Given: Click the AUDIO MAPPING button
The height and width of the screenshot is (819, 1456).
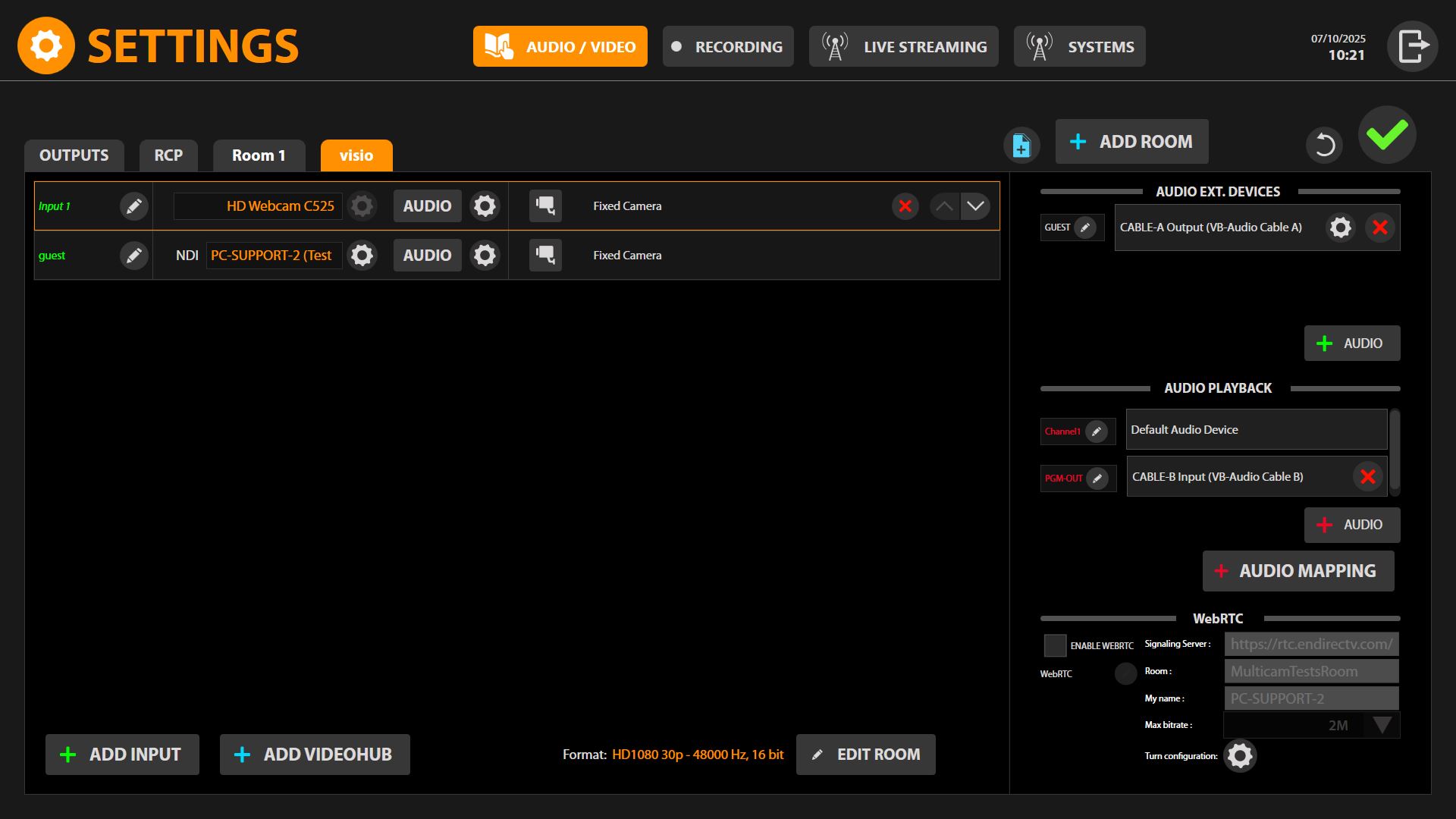Looking at the screenshot, I should pyautogui.click(x=1298, y=571).
